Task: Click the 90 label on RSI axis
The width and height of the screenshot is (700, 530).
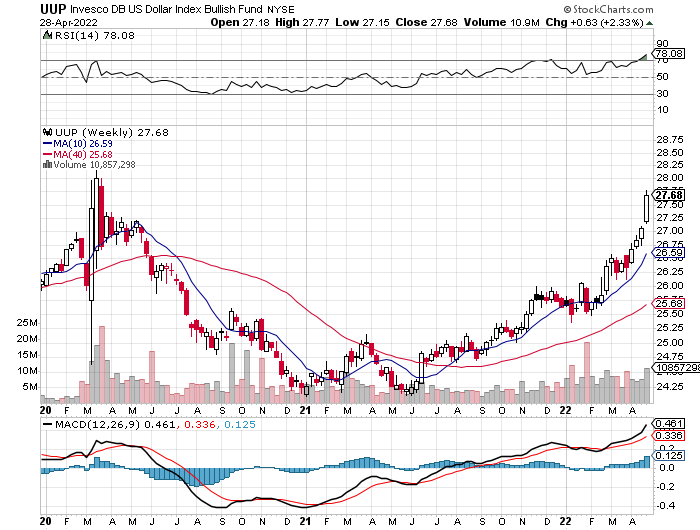Action: [x=662, y=43]
